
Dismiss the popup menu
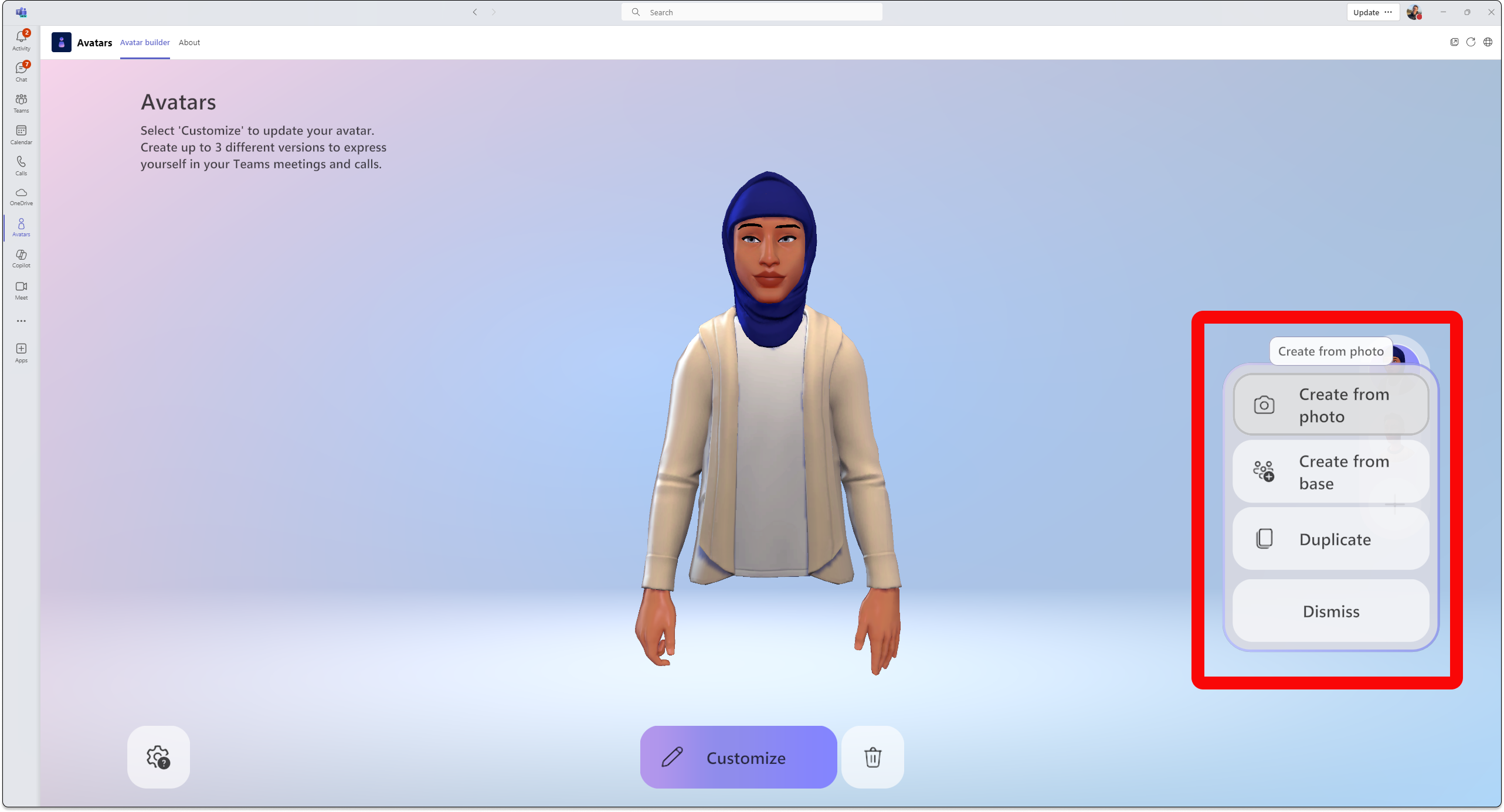(x=1330, y=611)
